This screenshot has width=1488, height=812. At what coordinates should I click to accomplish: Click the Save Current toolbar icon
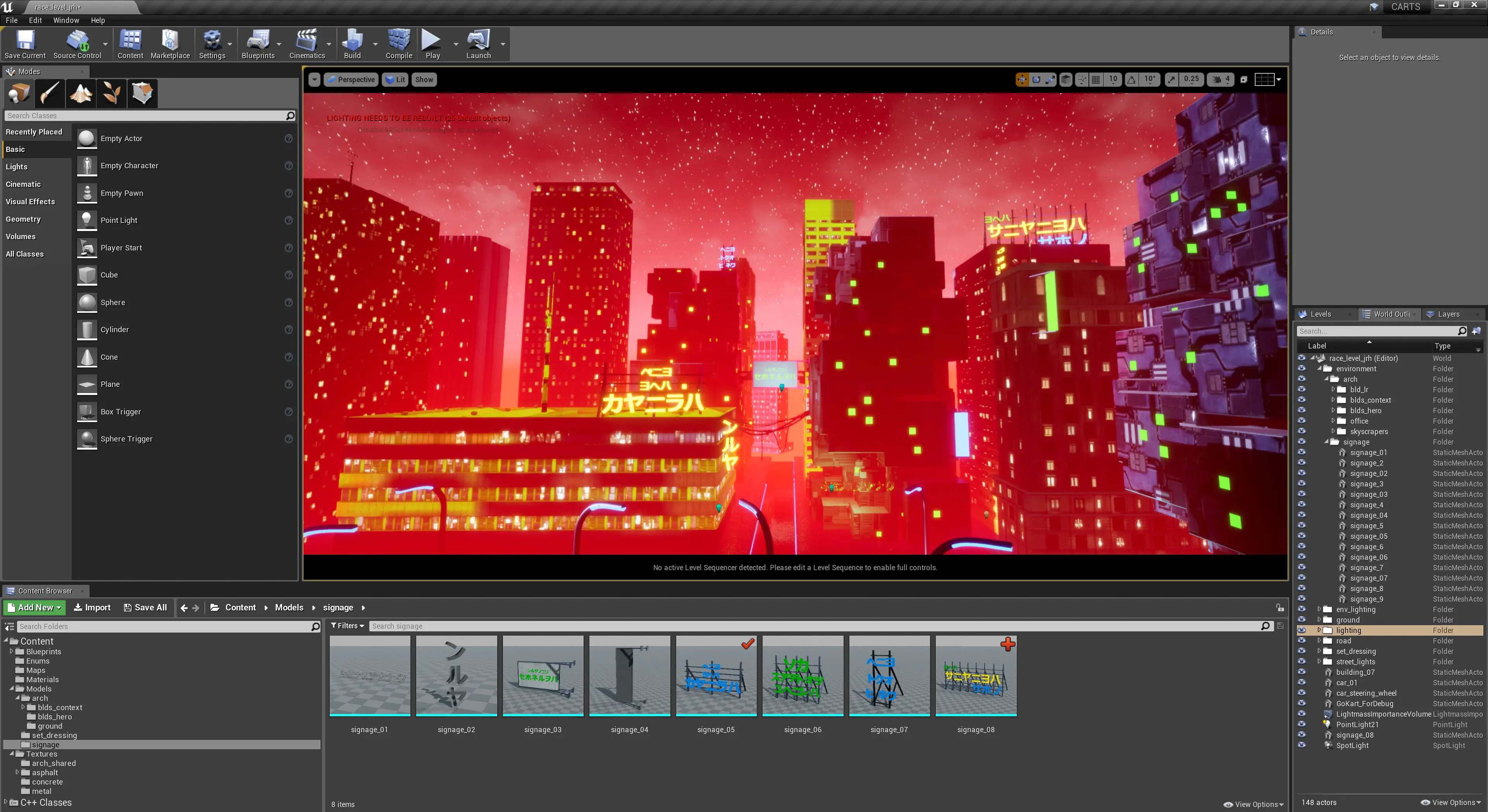tap(25, 44)
